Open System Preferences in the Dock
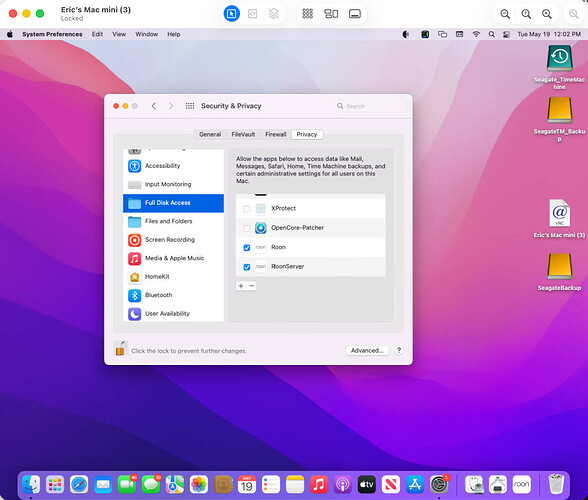 [439, 484]
